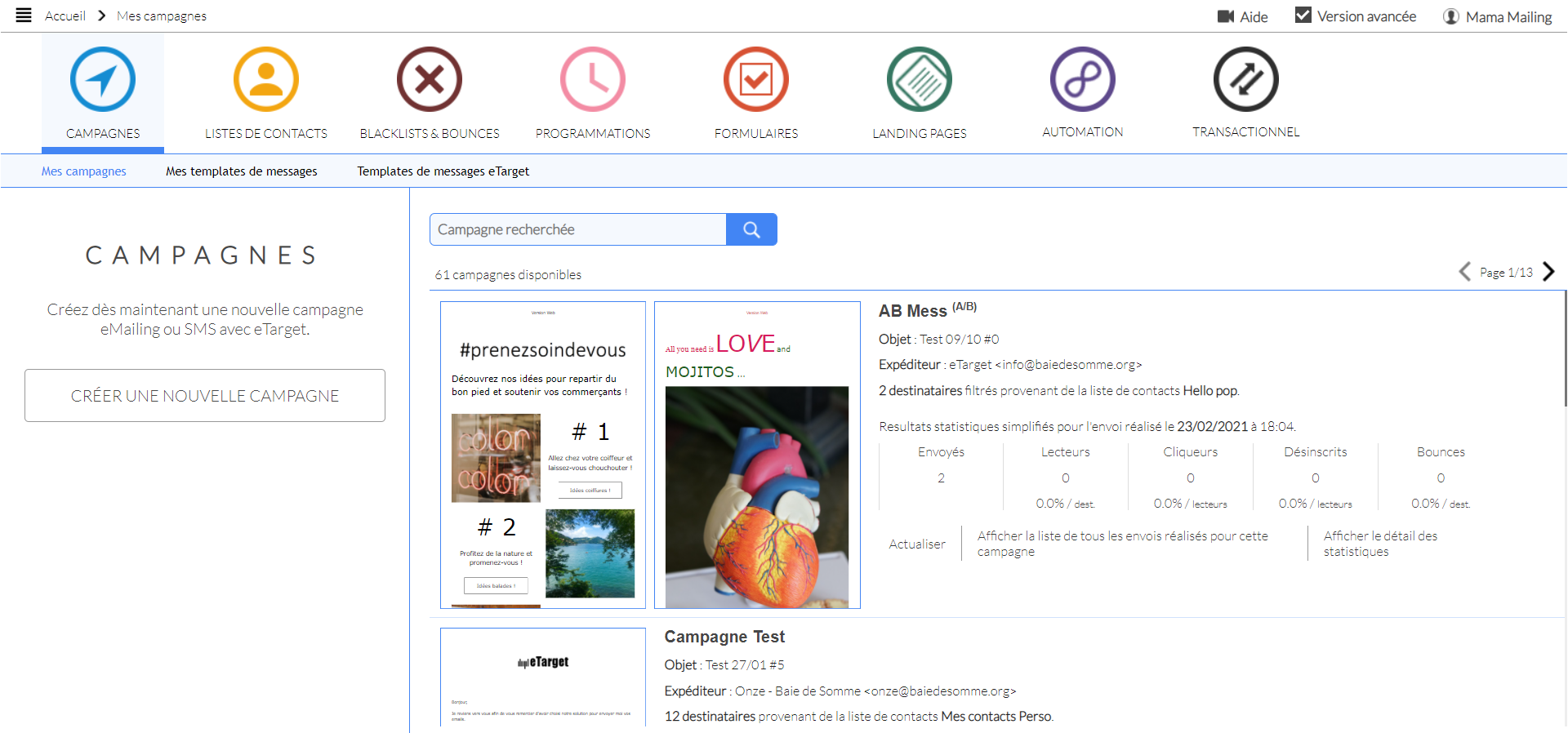The image size is (1568, 733).
Task: Click the PROGRAMMATIONS label
Action: [x=593, y=133]
